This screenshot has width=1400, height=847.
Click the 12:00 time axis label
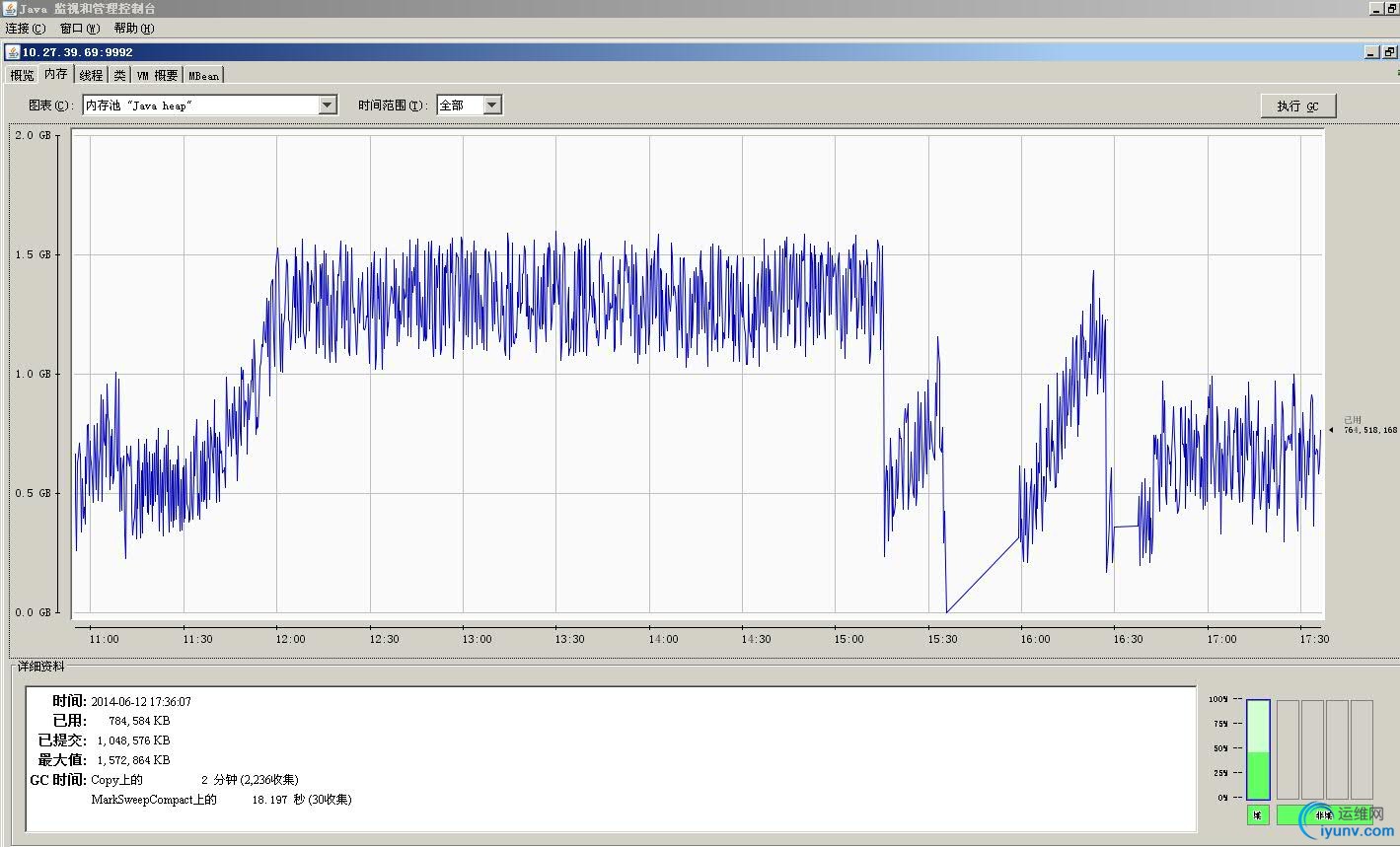click(290, 639)
